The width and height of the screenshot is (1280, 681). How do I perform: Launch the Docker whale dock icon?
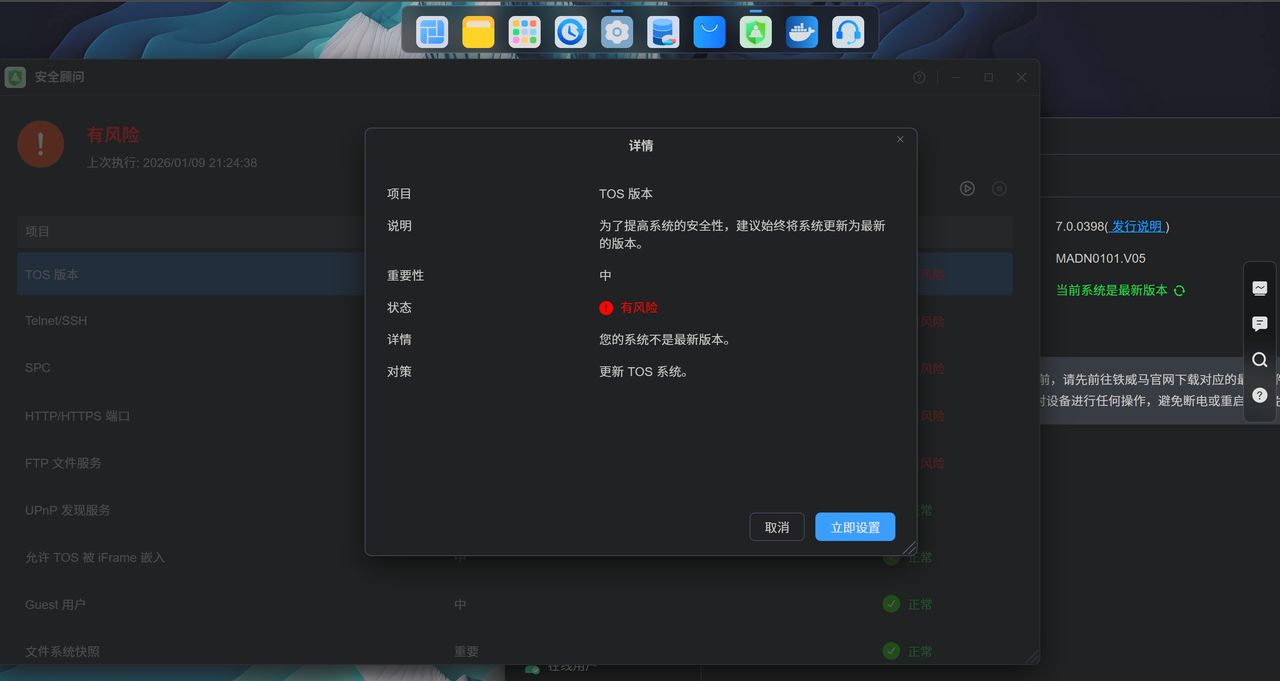801,32
